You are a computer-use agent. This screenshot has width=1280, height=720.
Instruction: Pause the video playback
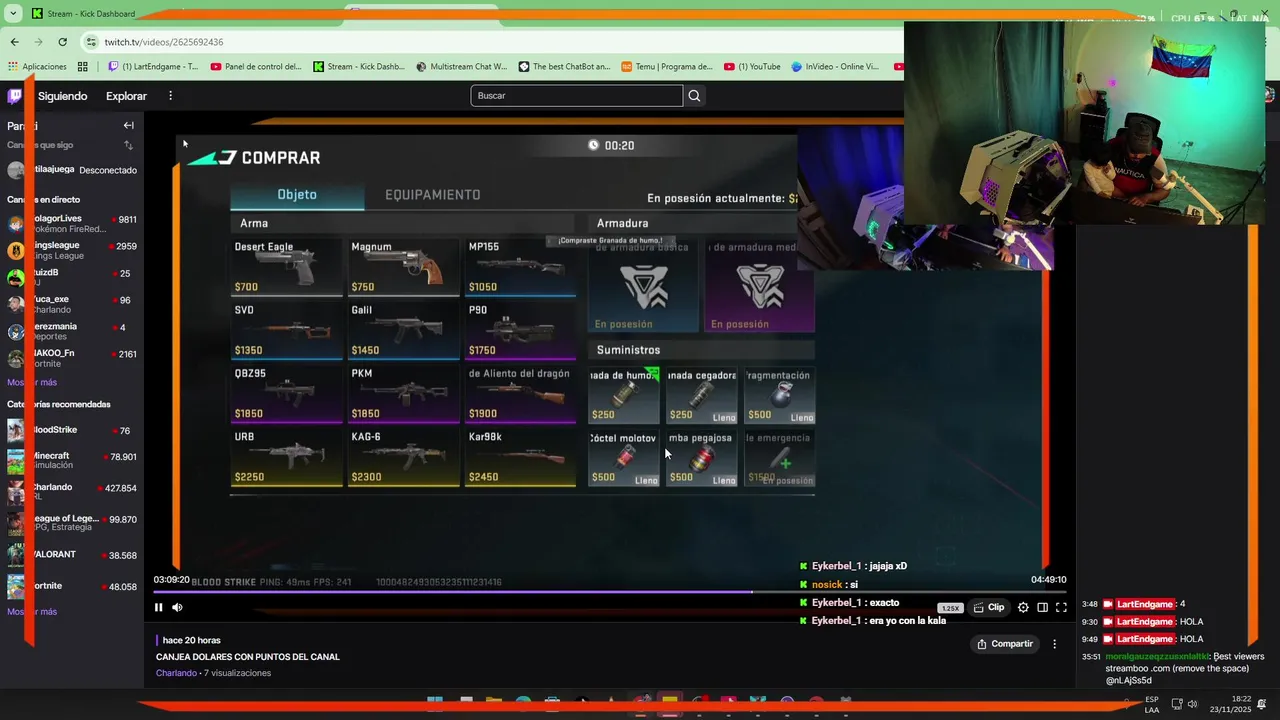158,607
